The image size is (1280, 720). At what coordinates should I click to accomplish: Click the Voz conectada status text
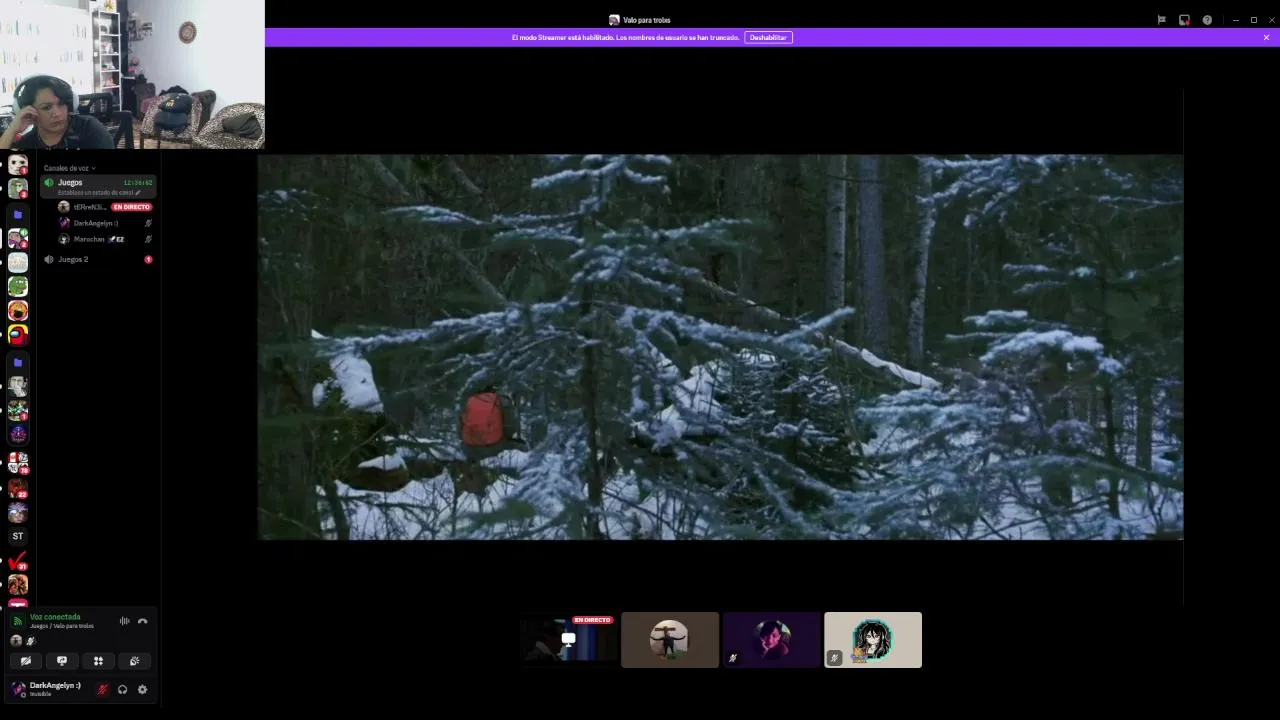pos(55,617)
